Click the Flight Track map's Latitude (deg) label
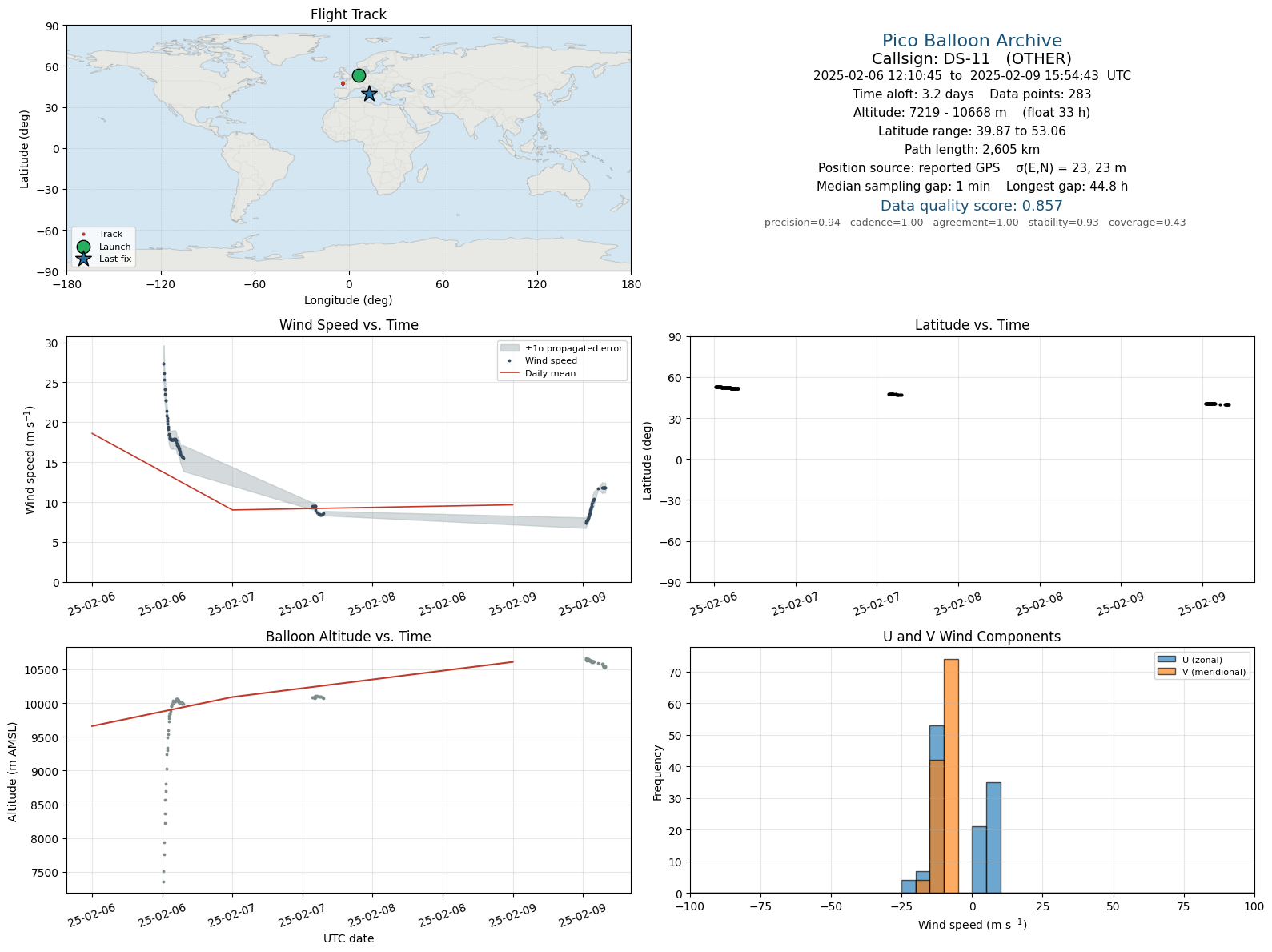 [25, 148]
